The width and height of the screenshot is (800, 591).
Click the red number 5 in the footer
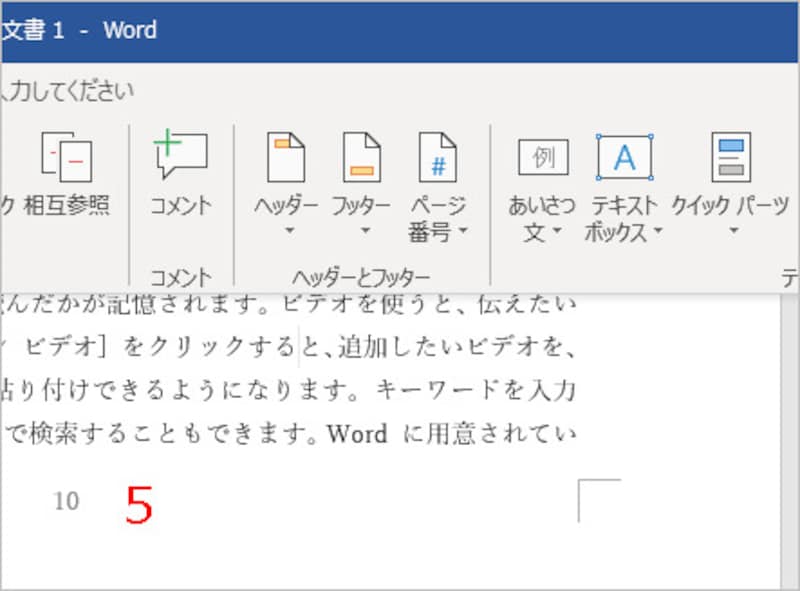click(x=139, y=506)
